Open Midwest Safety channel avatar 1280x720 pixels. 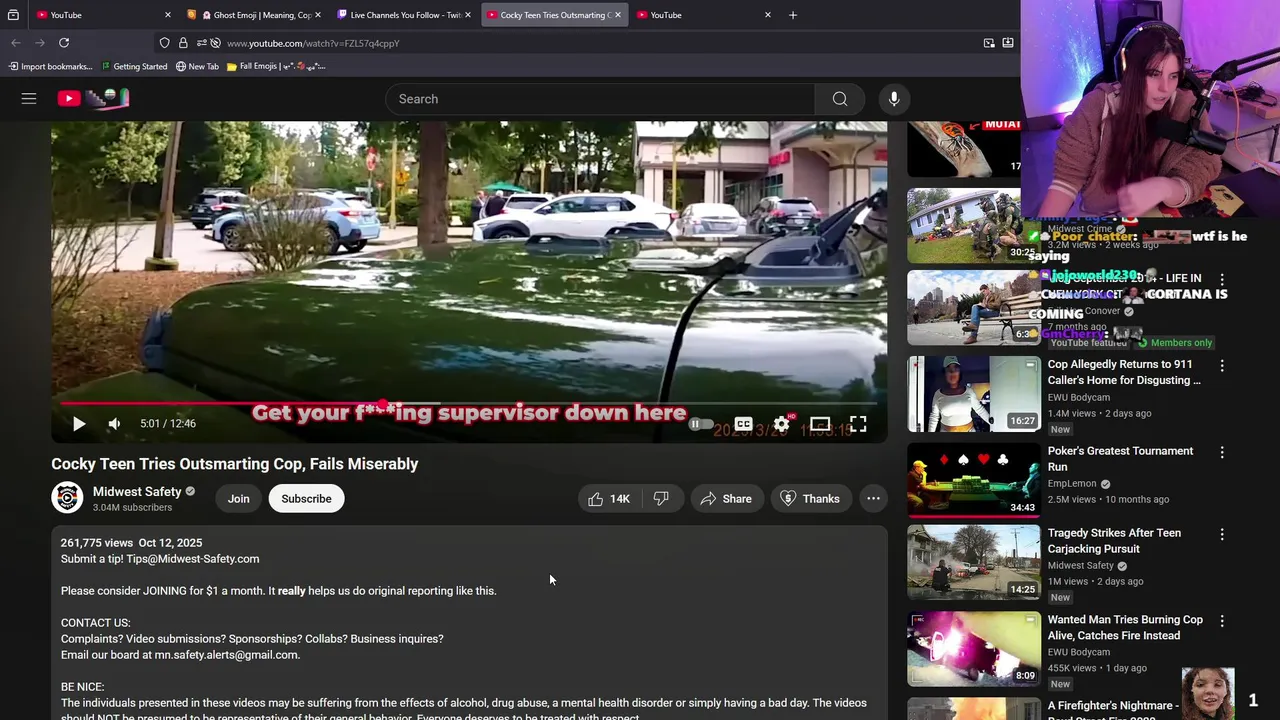tap(67, 498)
